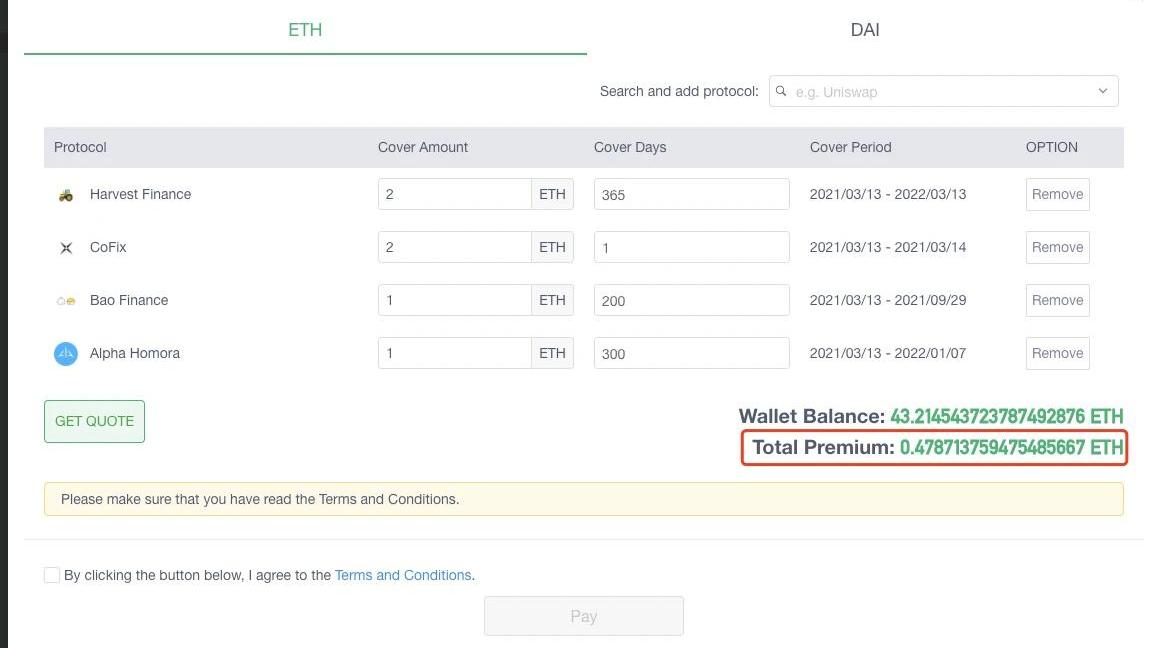This screenshot has width=1158, height=648.
Task: Remove the Harvest Finance cover row
Action: point(1057,194)
